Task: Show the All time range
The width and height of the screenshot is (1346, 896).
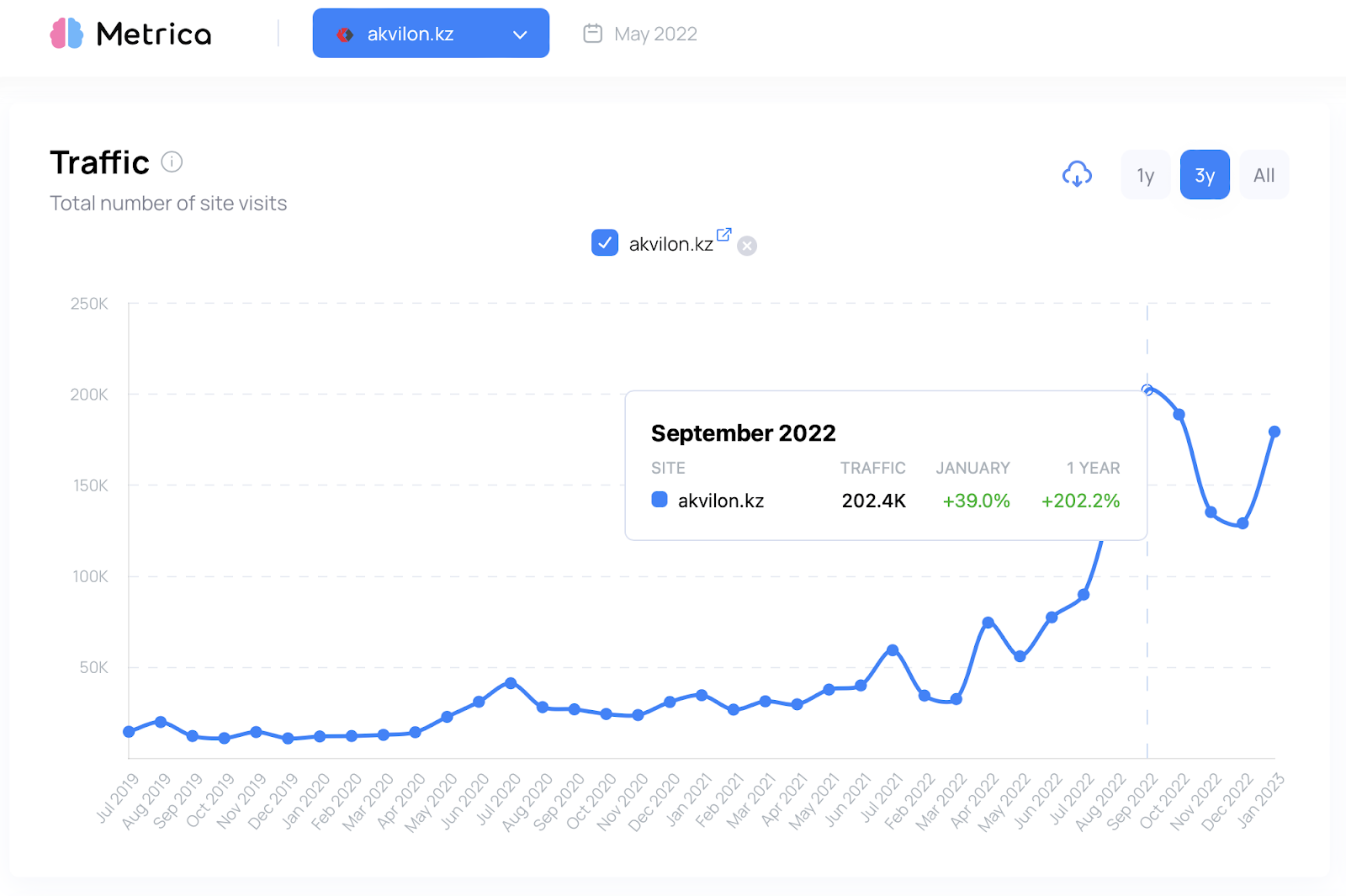Action: (1264, 175)
